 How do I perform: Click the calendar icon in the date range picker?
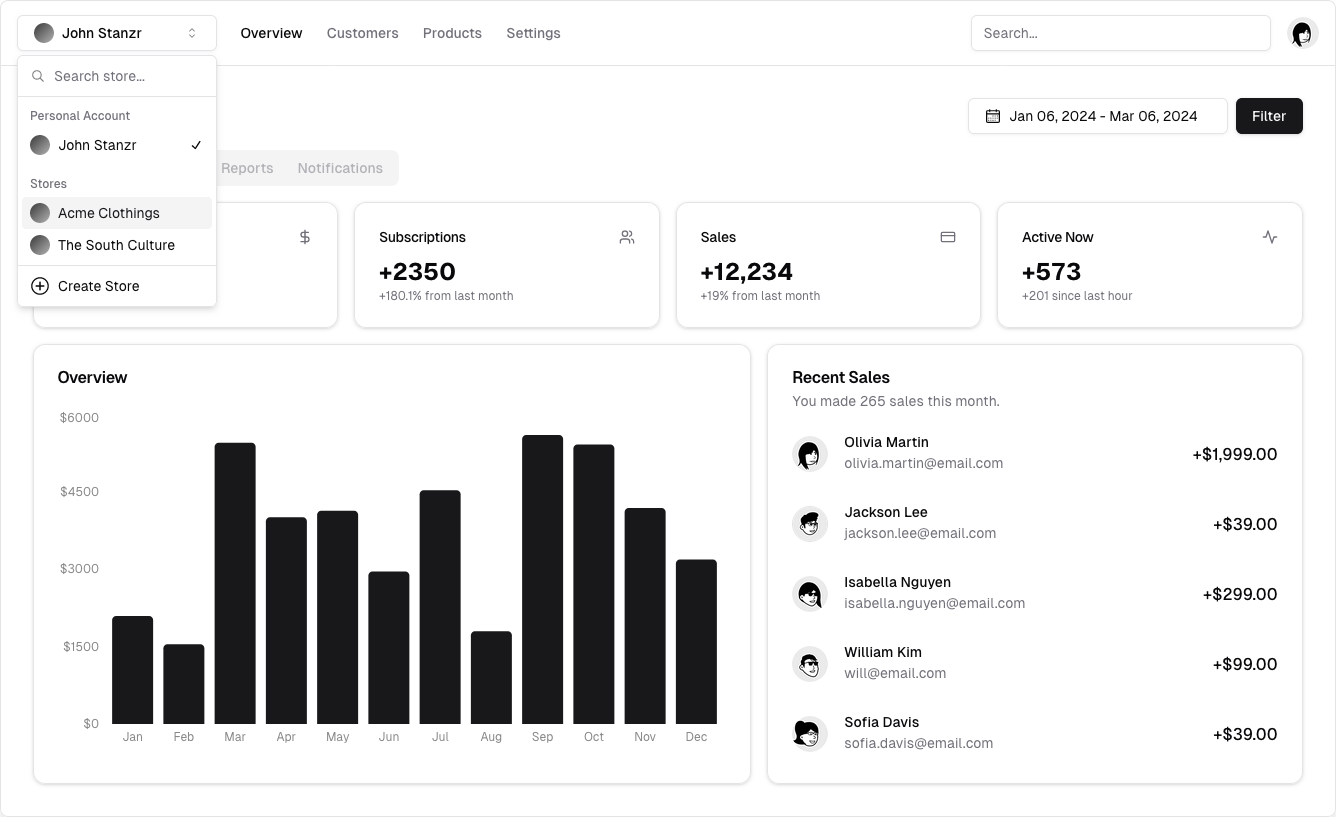[991, 116]
